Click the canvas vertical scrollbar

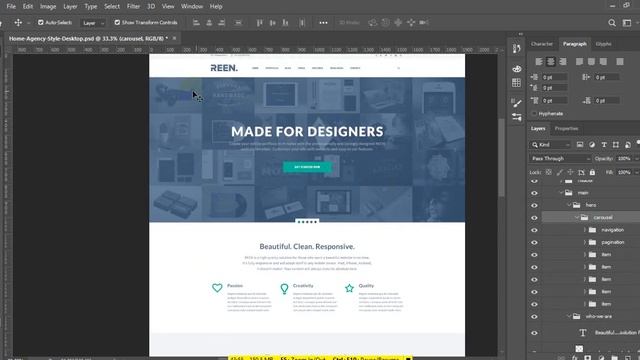pyautogui.click(x=502, y=158)
